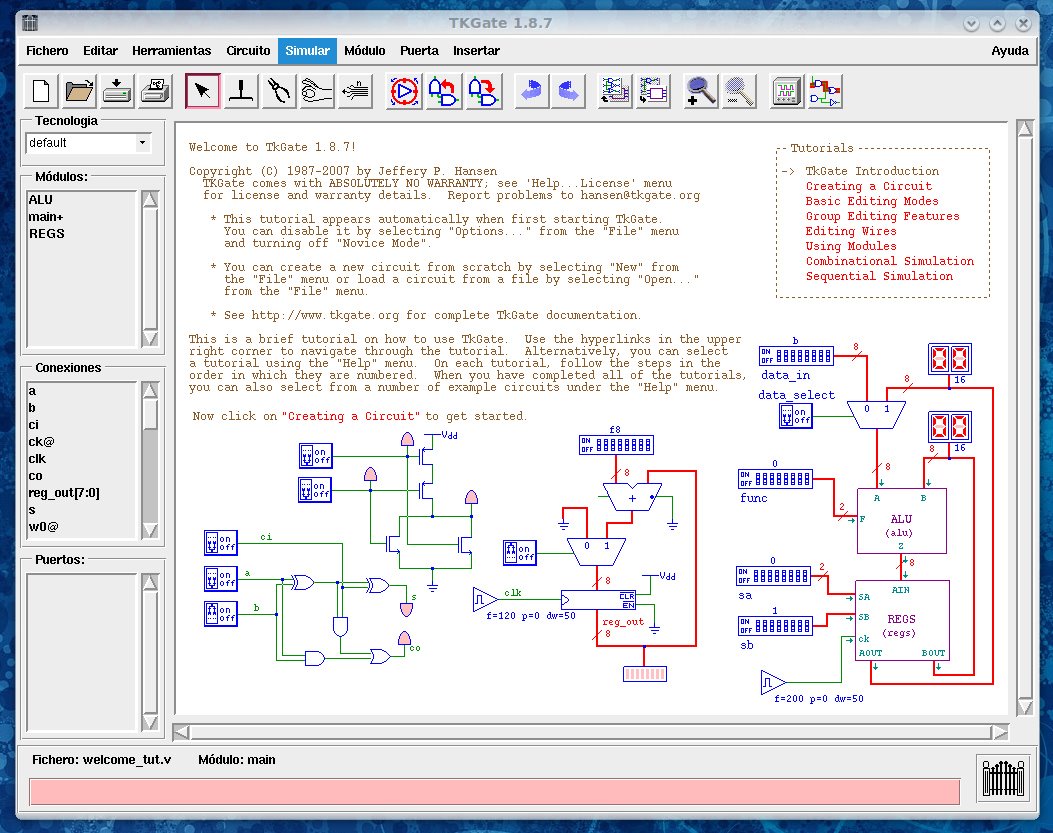Click the zoom in magnifier
Screen dimensions: 1053x833
[x=700, y=91]
